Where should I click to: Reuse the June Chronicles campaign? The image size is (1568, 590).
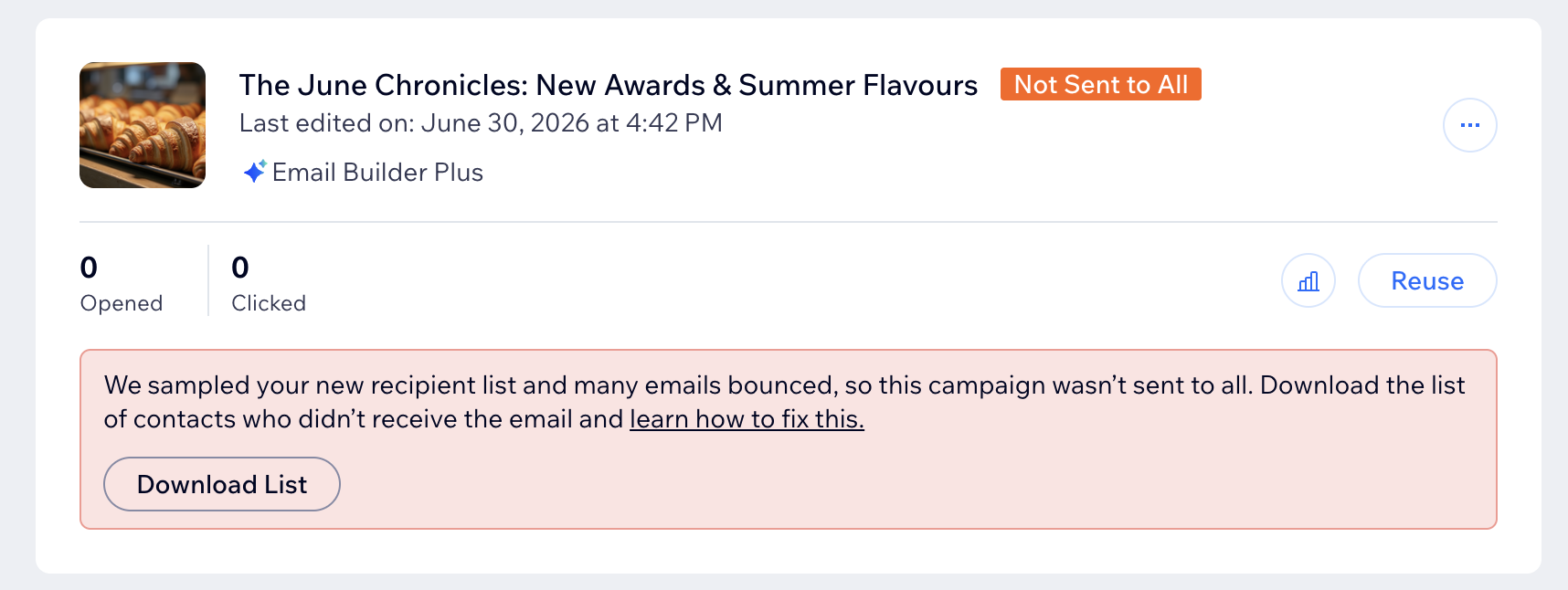[x=1427, y=280]
